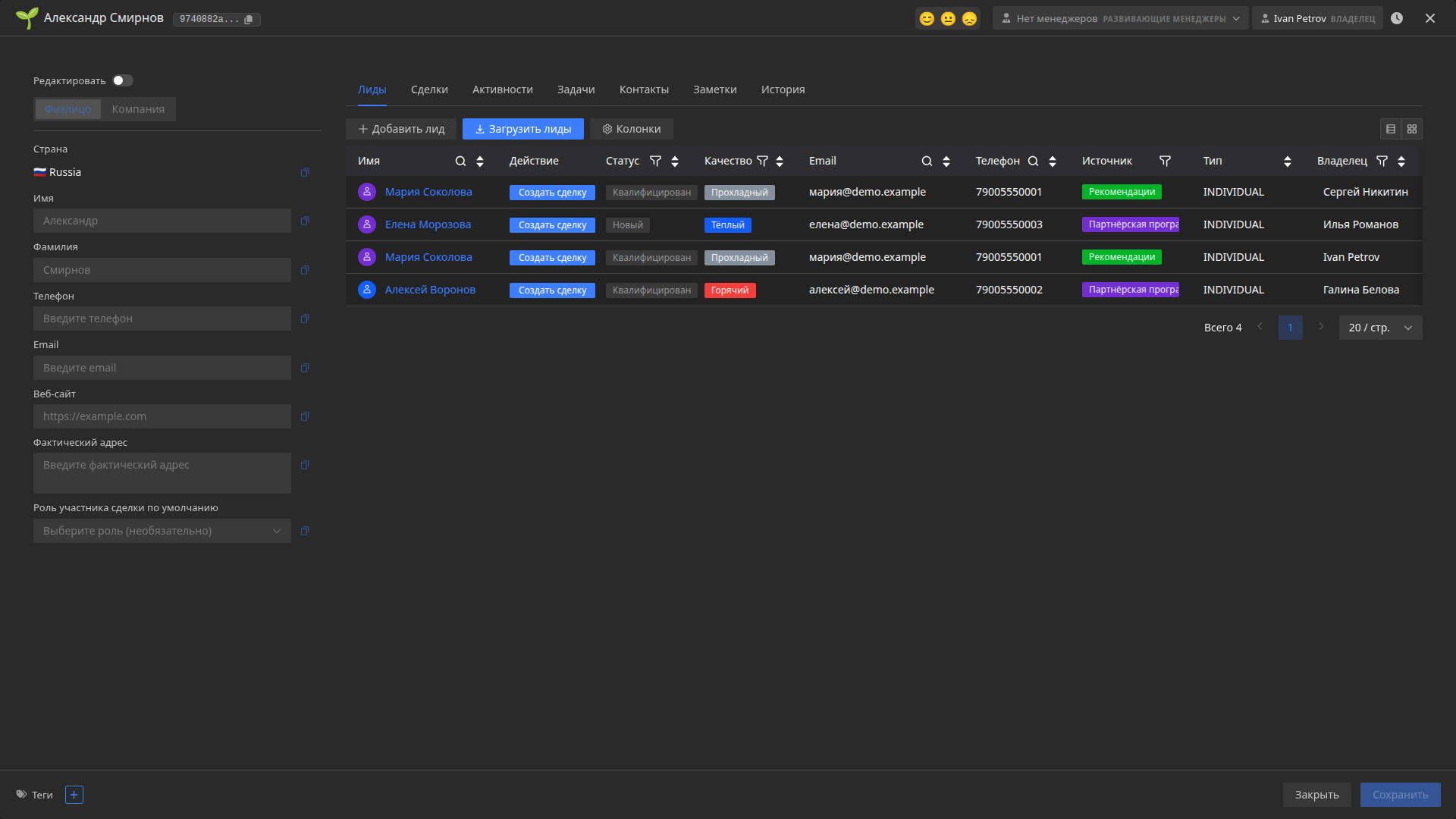Sort by the Тип column
Image resolution: width=1456 pixels, height=819 pixels.
1288,162
